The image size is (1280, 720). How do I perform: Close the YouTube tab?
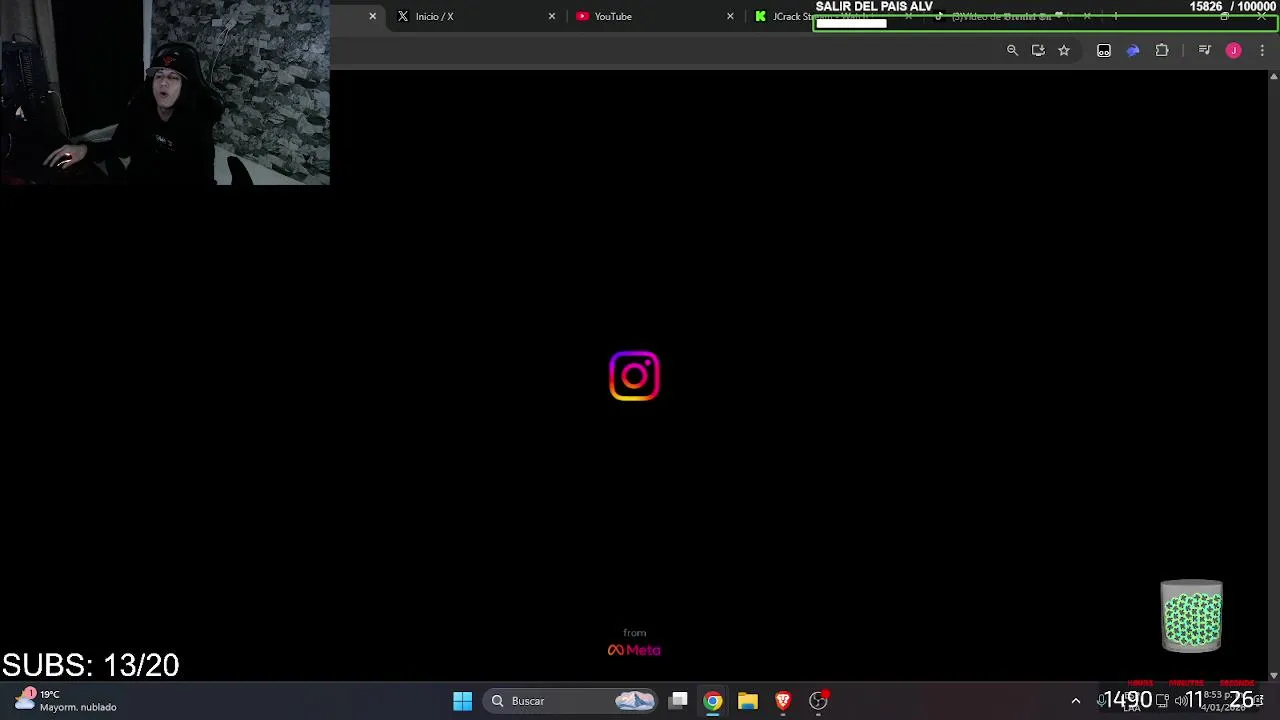pos(730,16)
